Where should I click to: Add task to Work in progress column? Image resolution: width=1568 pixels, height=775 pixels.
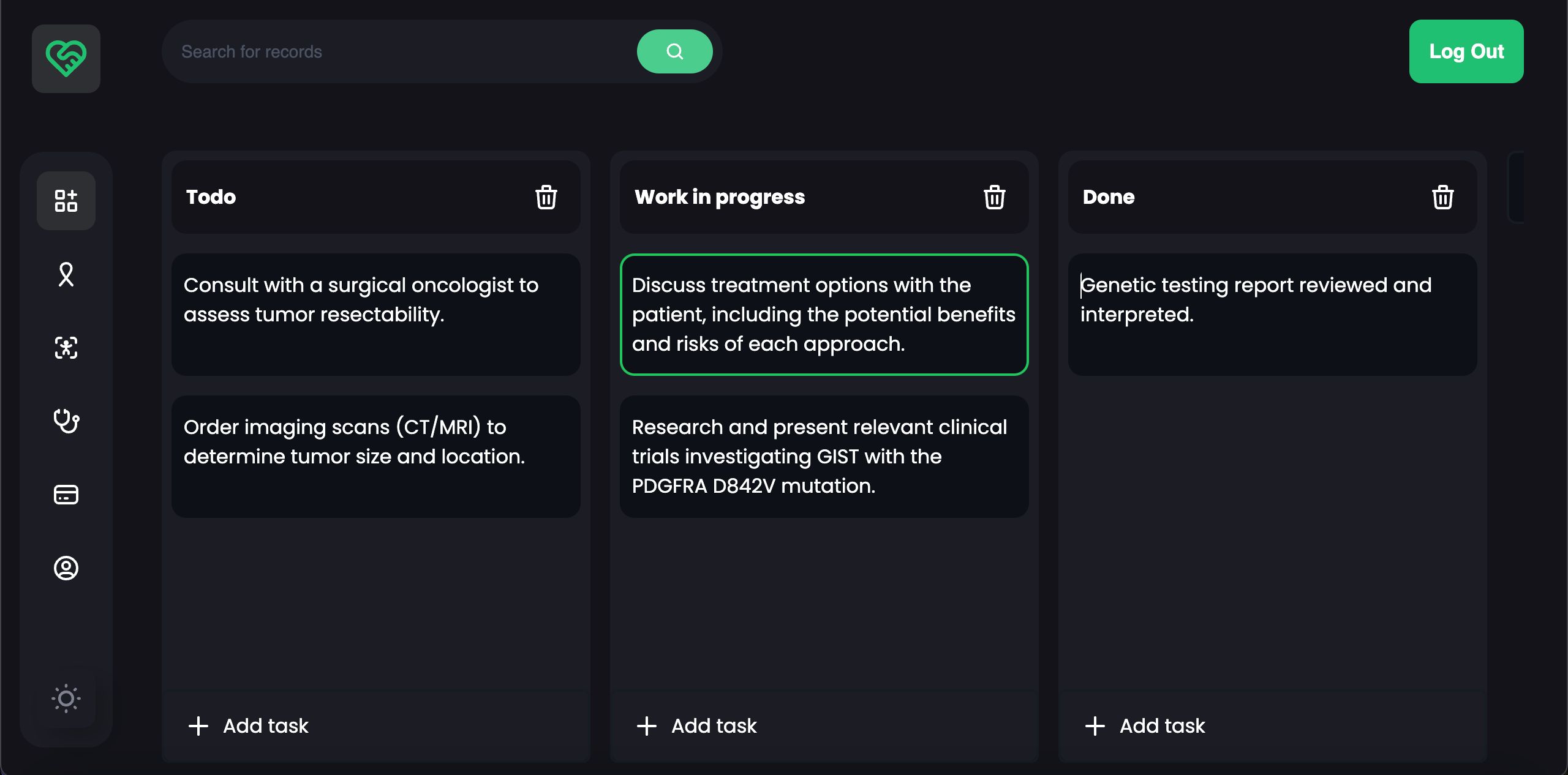(x=697, y=726)
